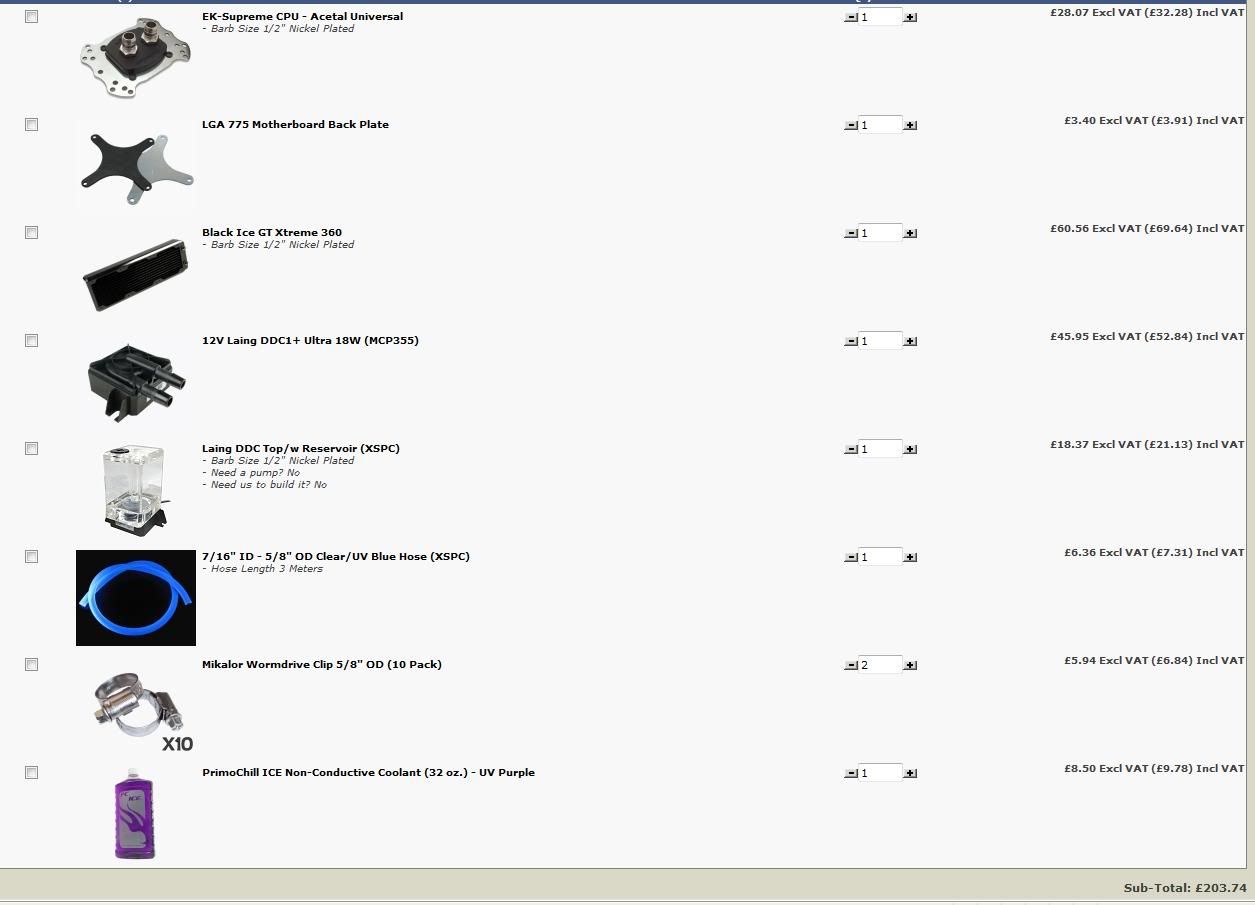Image resolution: width=1255 pixels, height=905 pixels.
Task: Tick the checkbox for LGA 775 Motherboard Back Plate
Action: point(31,125)
